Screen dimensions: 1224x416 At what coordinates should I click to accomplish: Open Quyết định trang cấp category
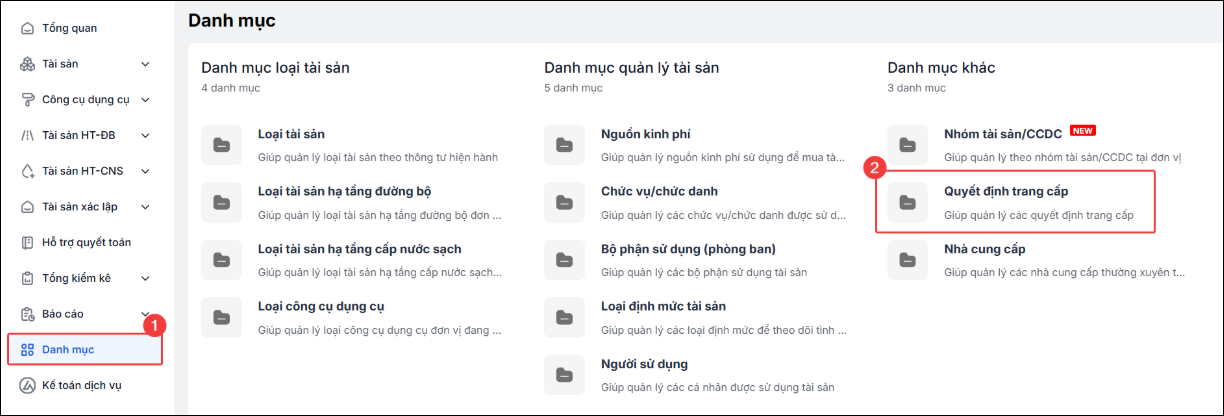[1008, 191]
